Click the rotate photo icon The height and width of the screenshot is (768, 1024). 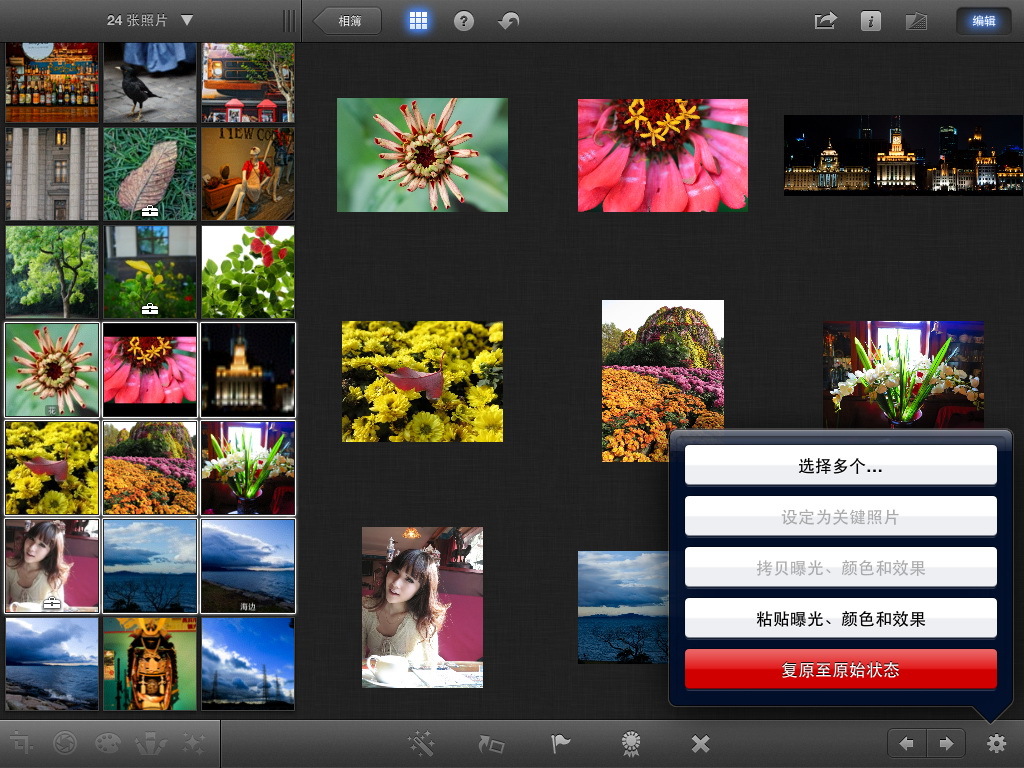point(489,744)
